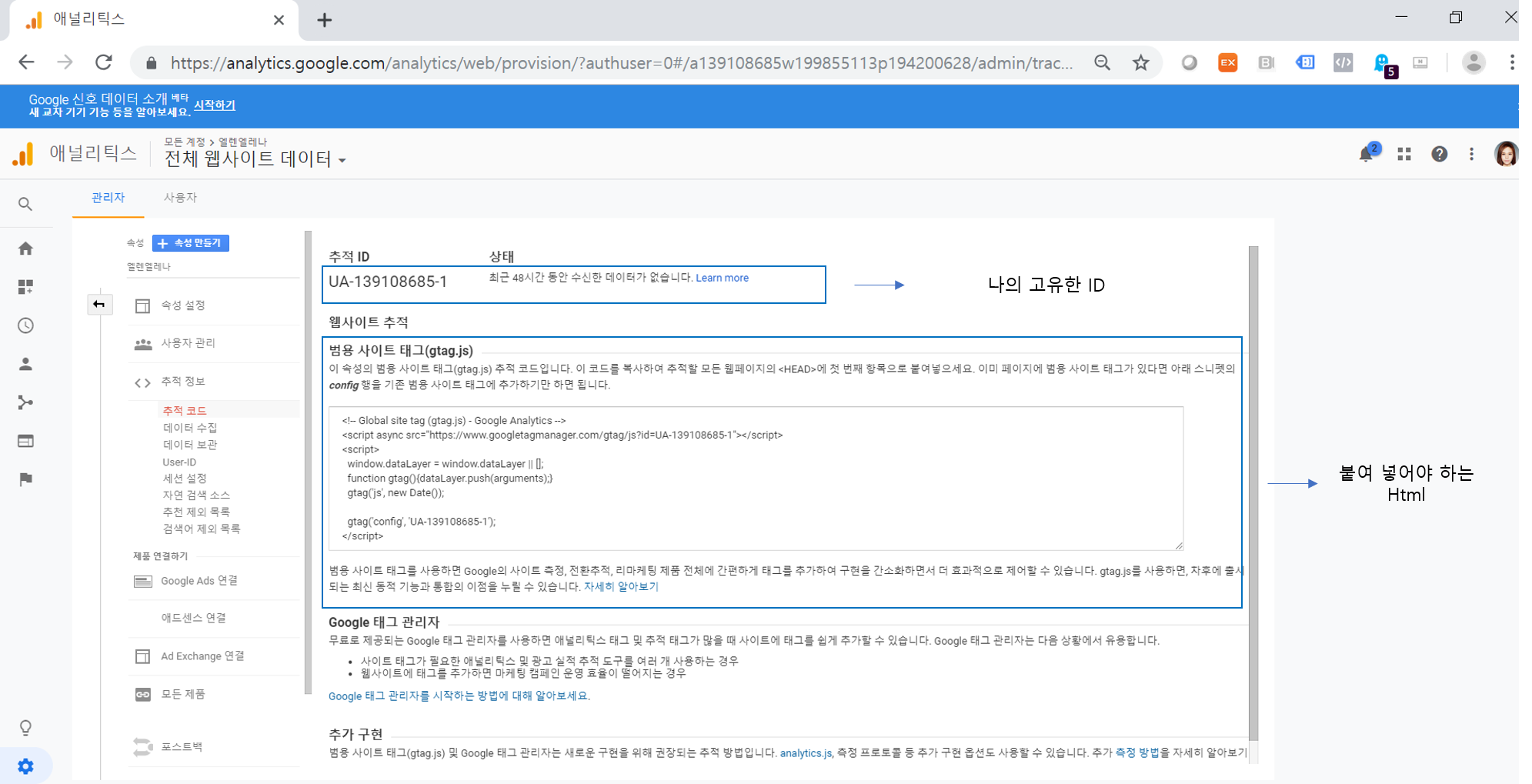
Task: Click the browser address bar URL
Action: coord(622,63)
